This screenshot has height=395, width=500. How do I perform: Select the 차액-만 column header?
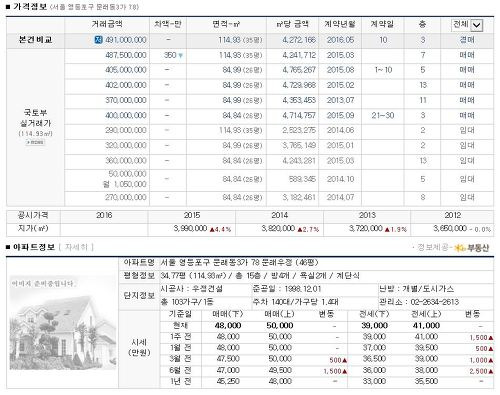tap(168, 24)
